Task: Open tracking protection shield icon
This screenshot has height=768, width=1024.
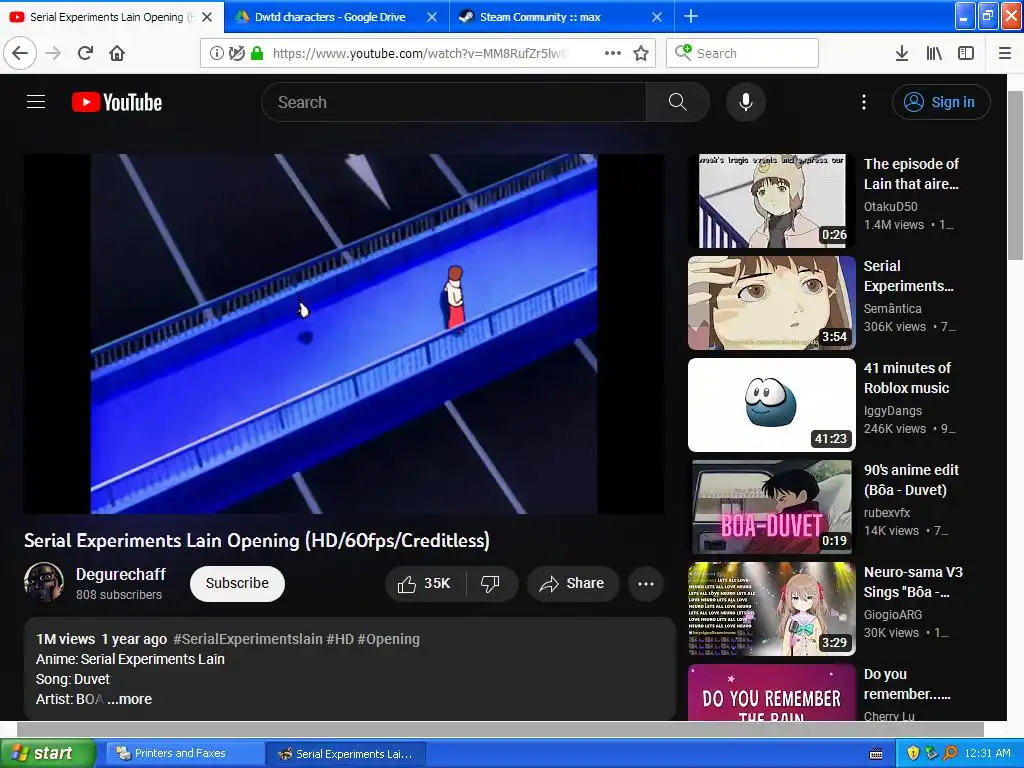Action: point(236,53)
